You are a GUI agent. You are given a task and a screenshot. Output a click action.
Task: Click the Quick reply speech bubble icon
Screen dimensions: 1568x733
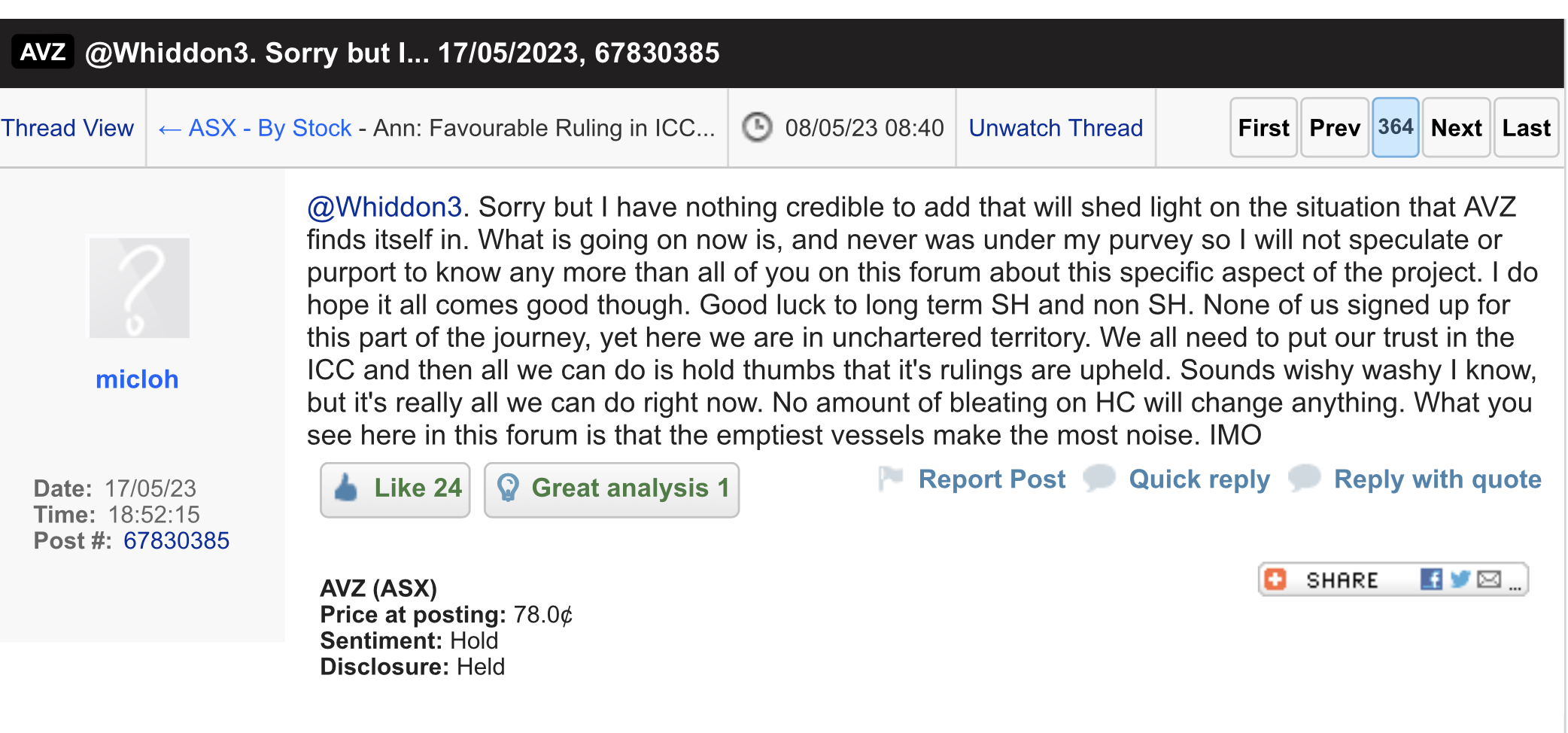point(1099,478)
